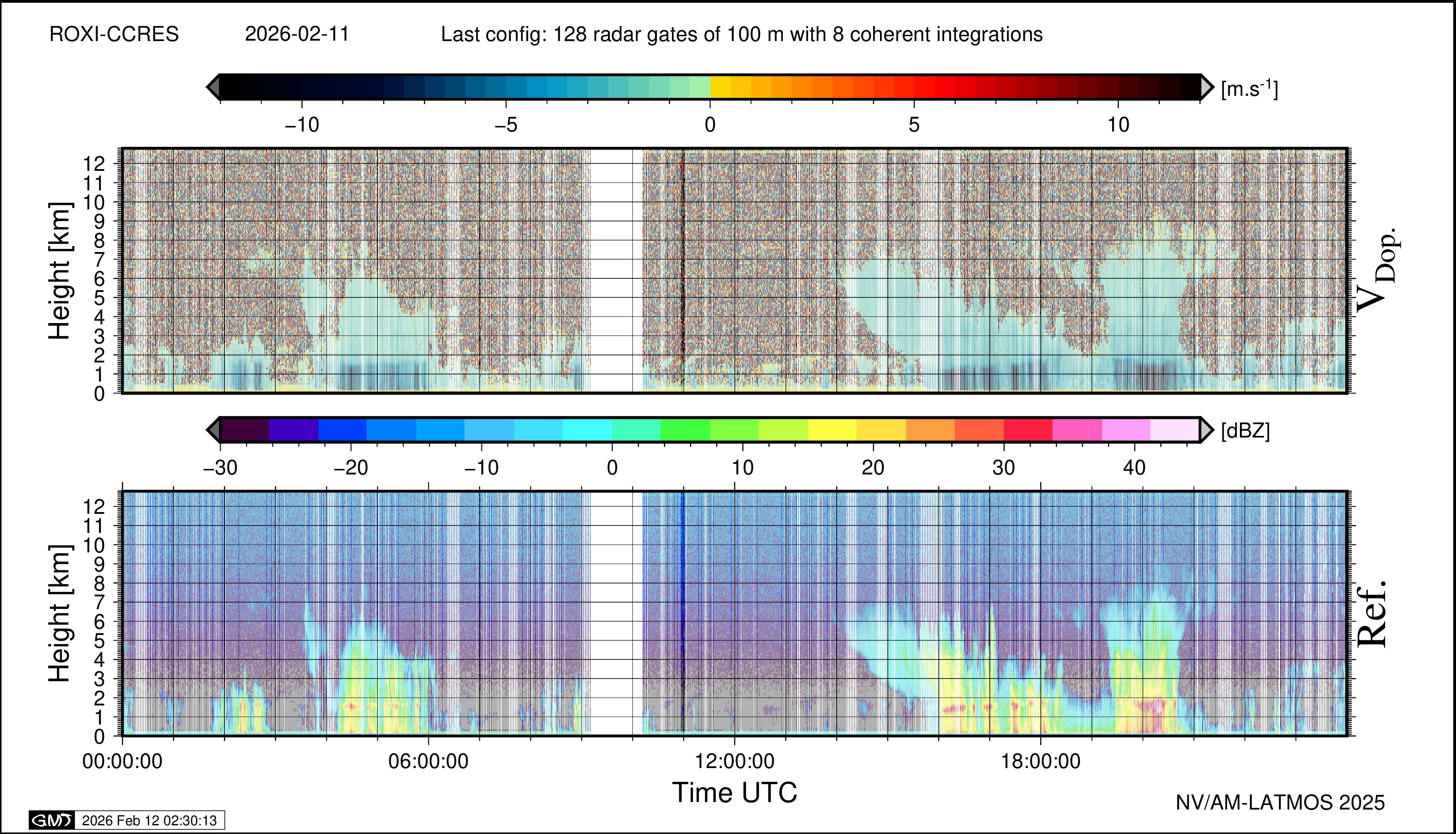Image resolution: width=1456 pixels, height=834 pixels.
Task: Click the 2026-02-11 date label
Action: click(297, 34)
